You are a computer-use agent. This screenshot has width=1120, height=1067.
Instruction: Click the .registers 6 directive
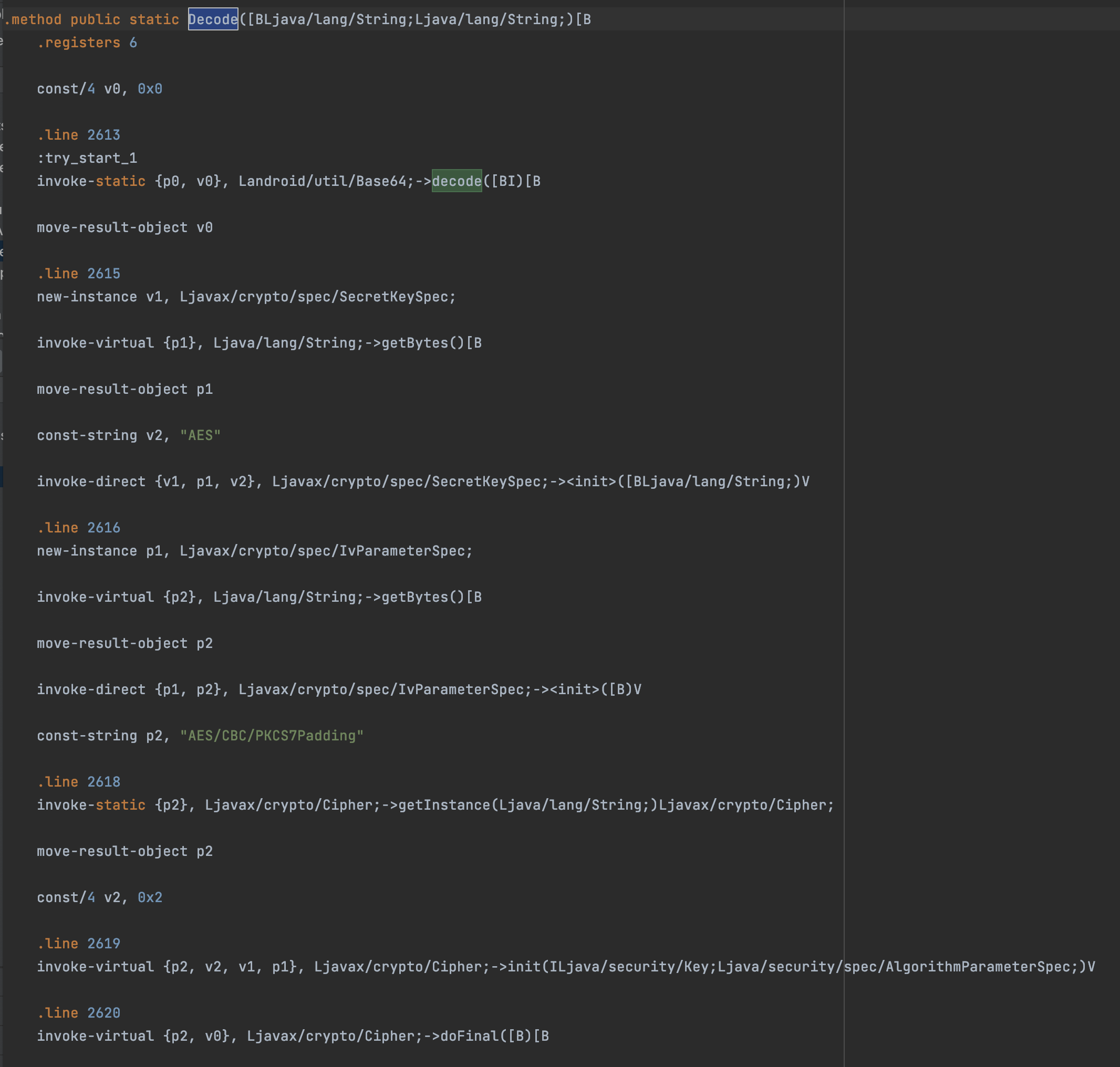(x=87, y=43)
